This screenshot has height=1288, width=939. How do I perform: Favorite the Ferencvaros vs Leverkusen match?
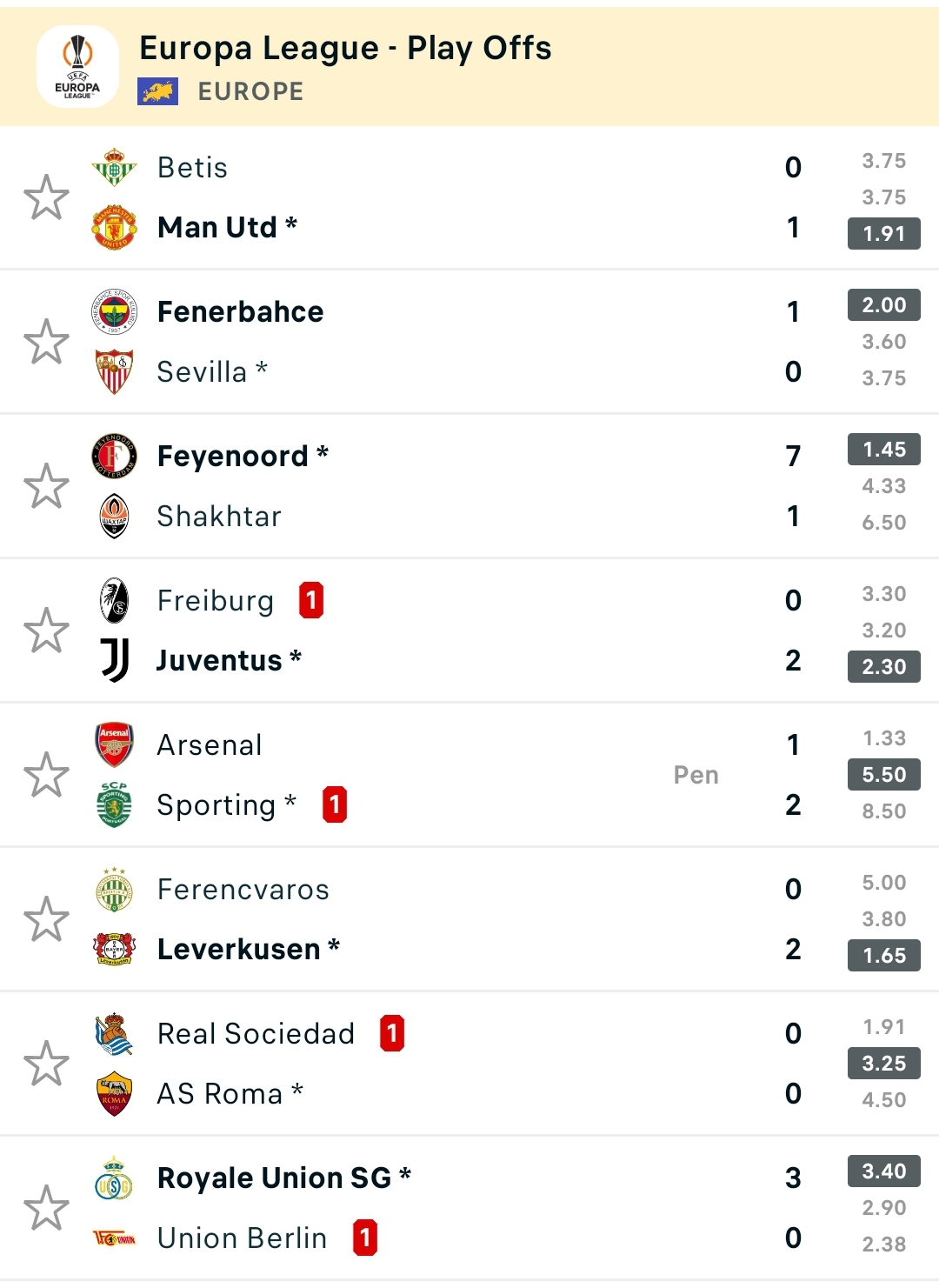46,919
